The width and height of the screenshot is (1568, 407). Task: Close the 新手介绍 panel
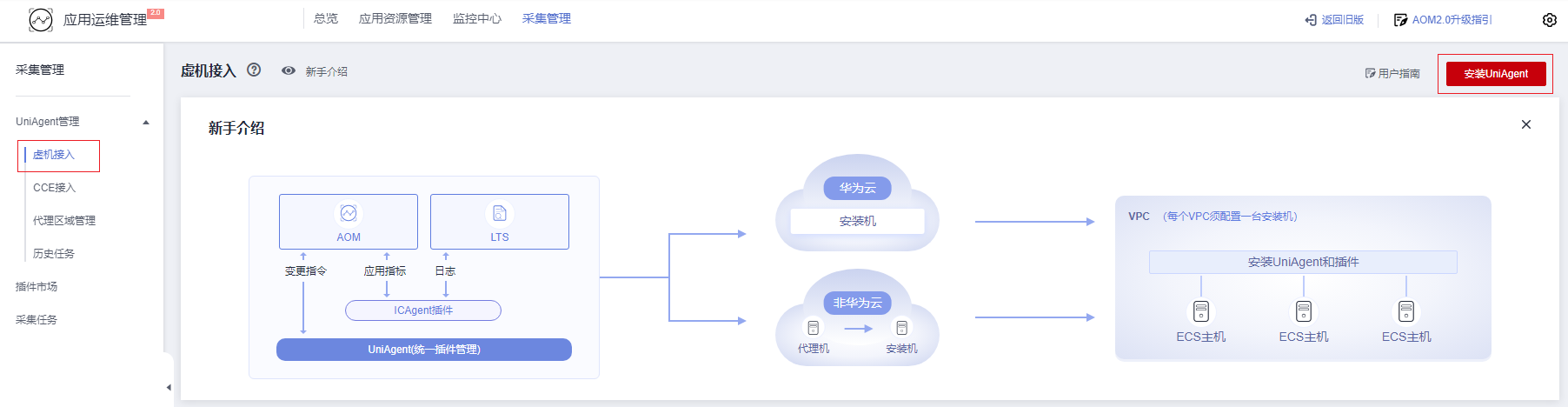click(1526, 124)
